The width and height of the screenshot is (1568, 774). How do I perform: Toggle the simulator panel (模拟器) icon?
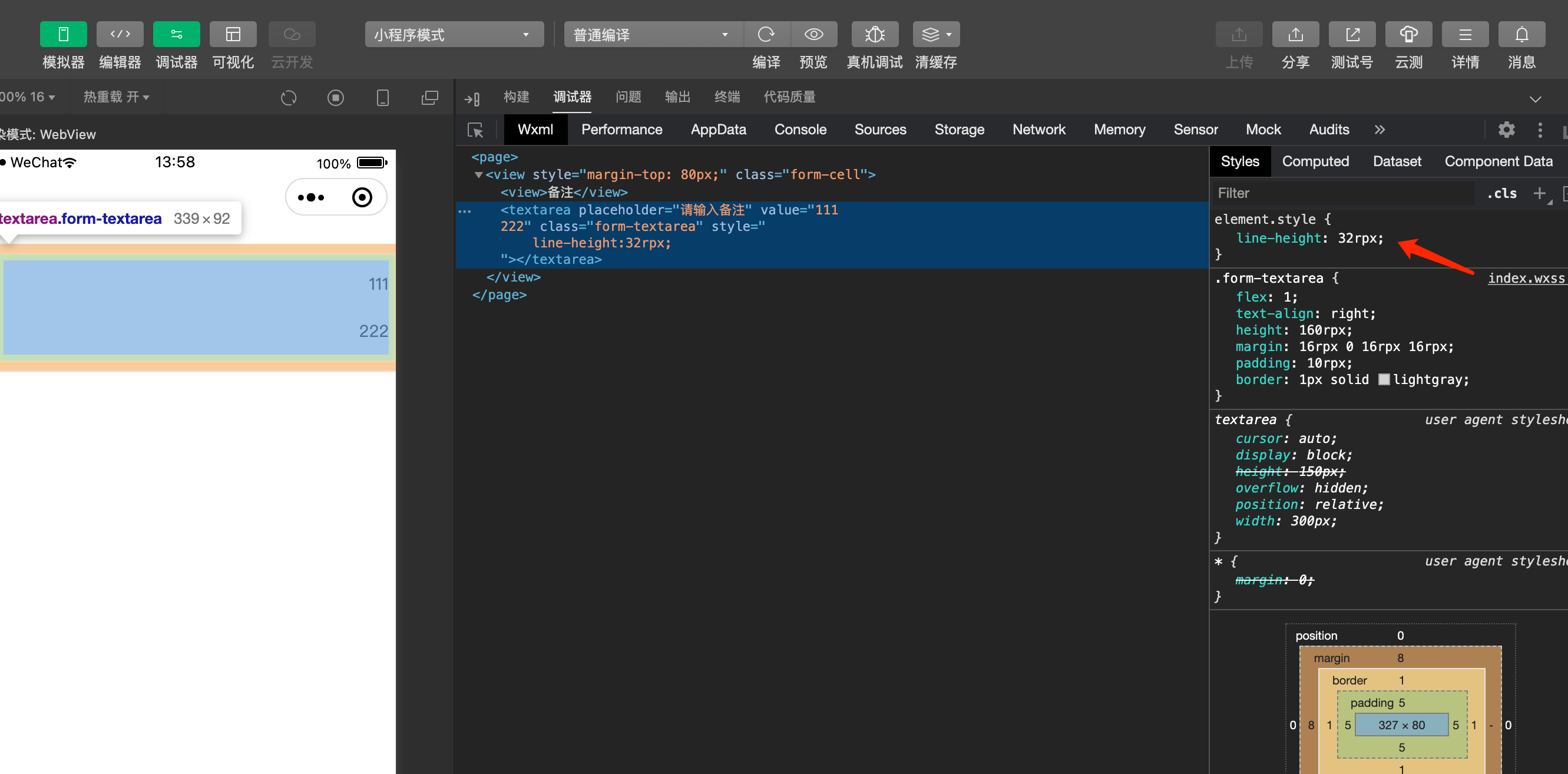pos(63,34)
